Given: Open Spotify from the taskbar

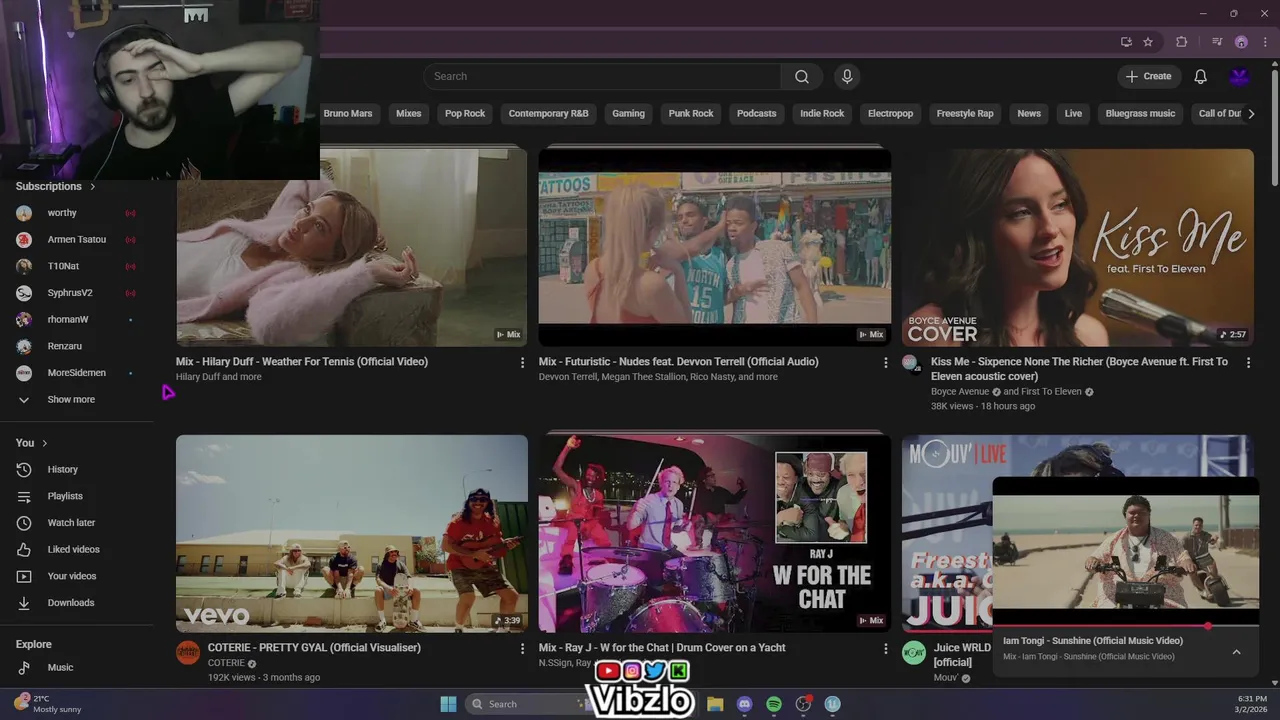Looking at the screenshot, I should (774, 704).
